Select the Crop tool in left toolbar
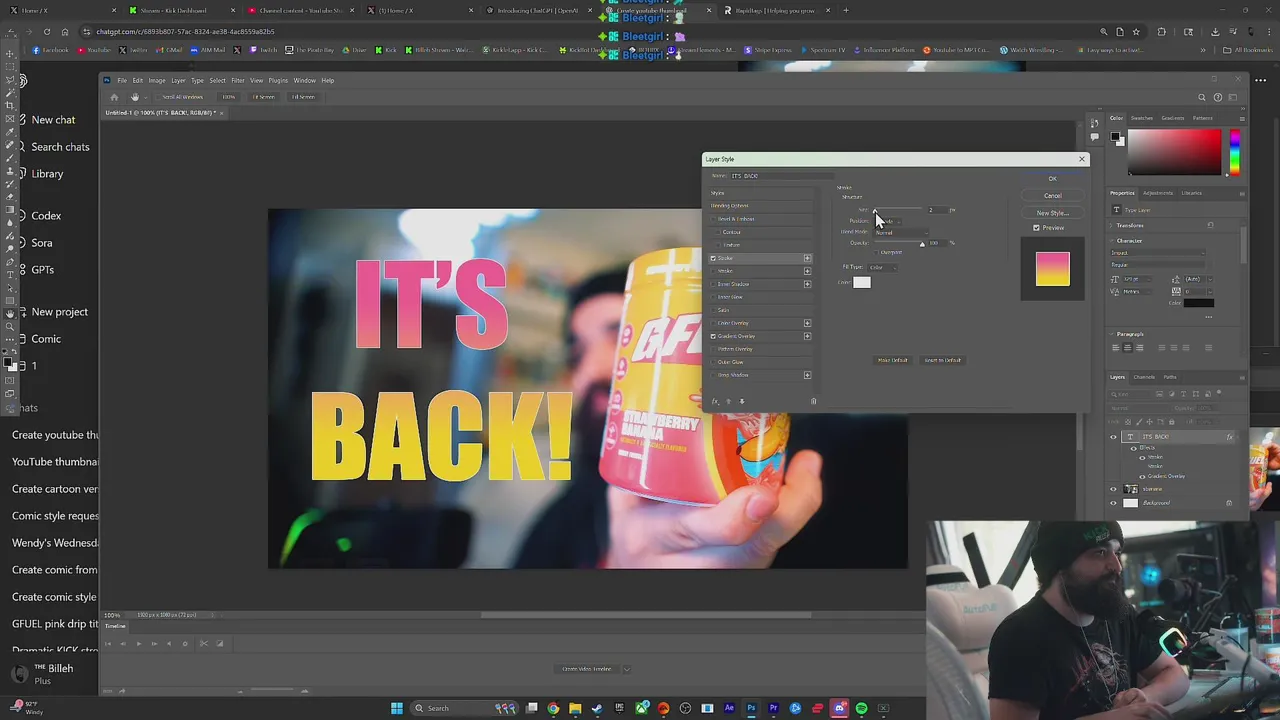The height and width of the screenshot is (720, 1280). [10, 105]
